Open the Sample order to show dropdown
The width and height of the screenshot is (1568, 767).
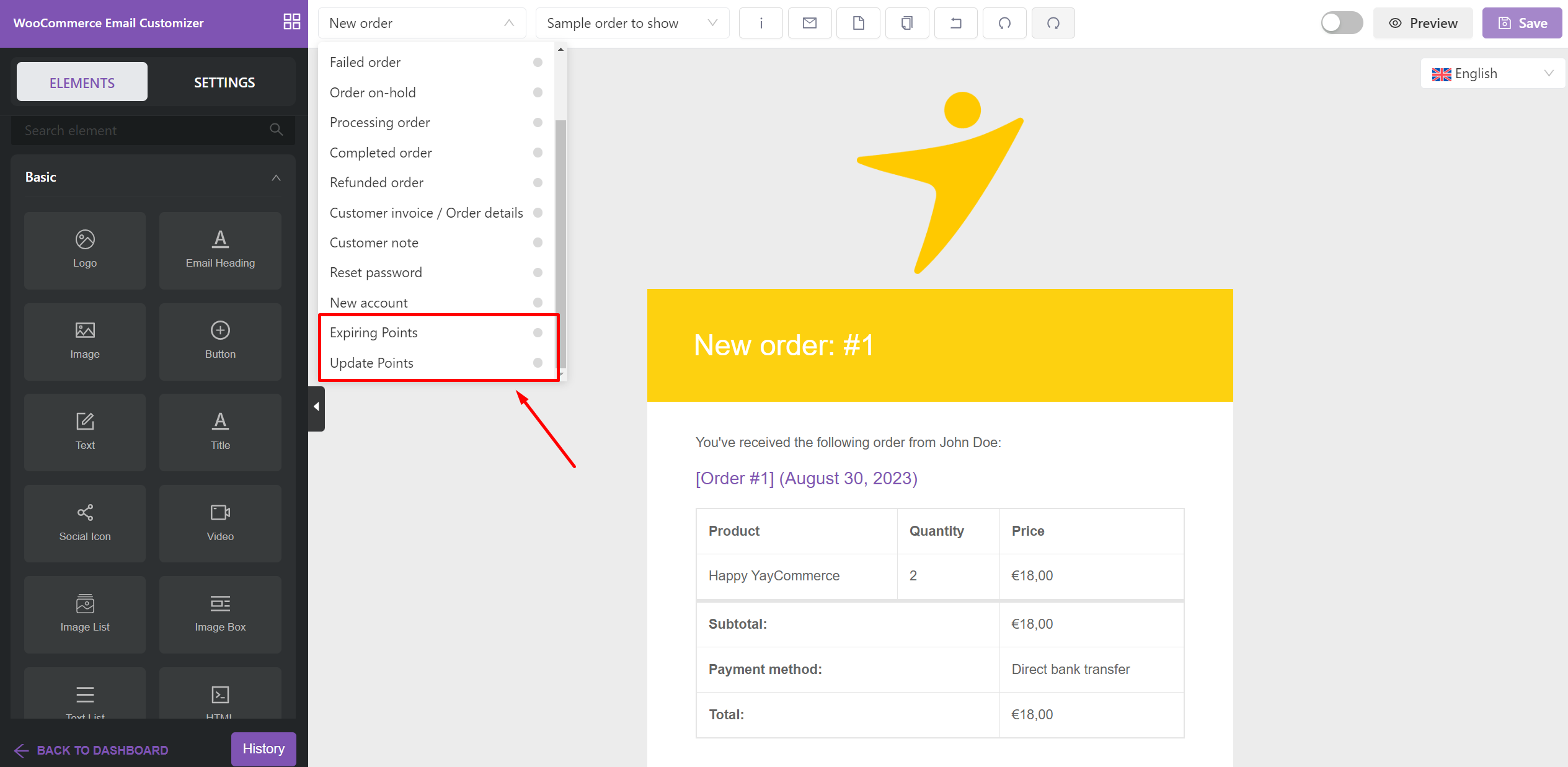(x=631, y=24)
